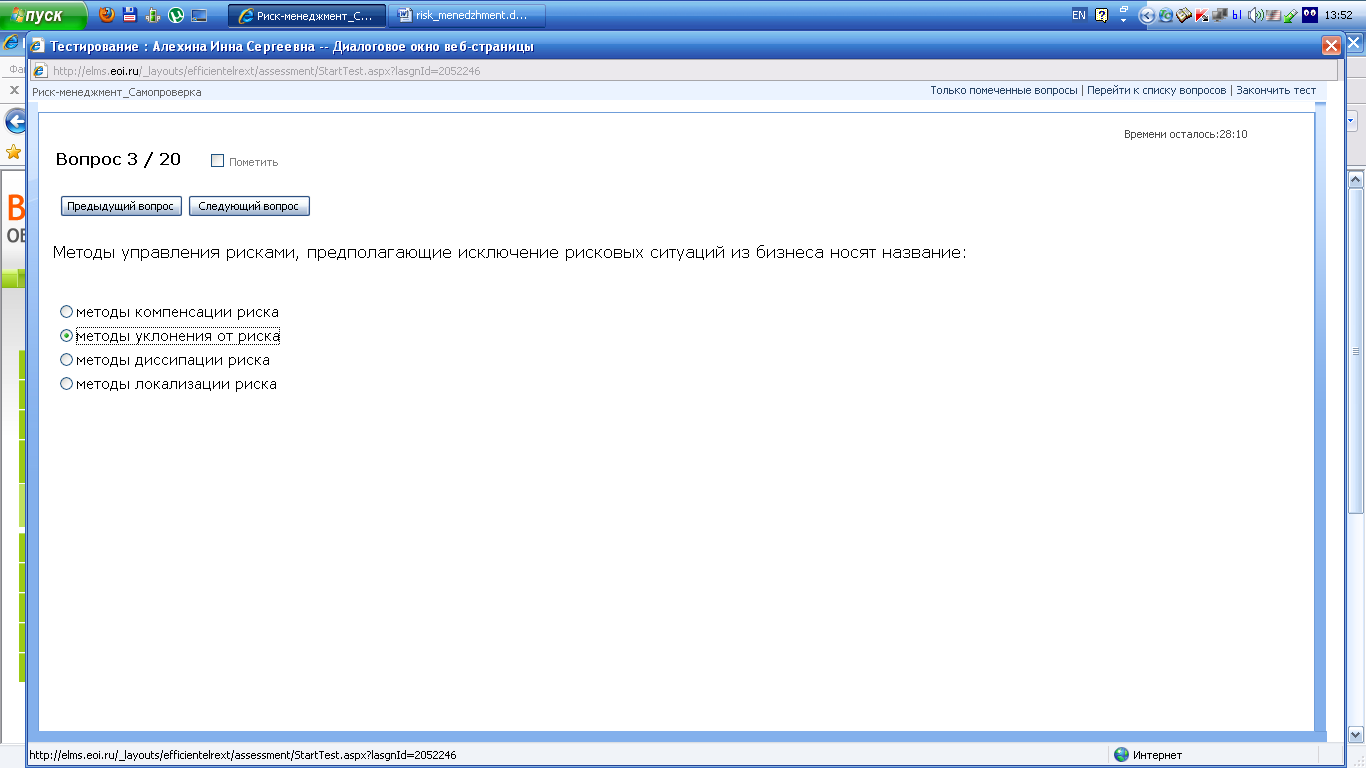
Task: Go to Следующий вопрос
Action: (x=249, y=206)
